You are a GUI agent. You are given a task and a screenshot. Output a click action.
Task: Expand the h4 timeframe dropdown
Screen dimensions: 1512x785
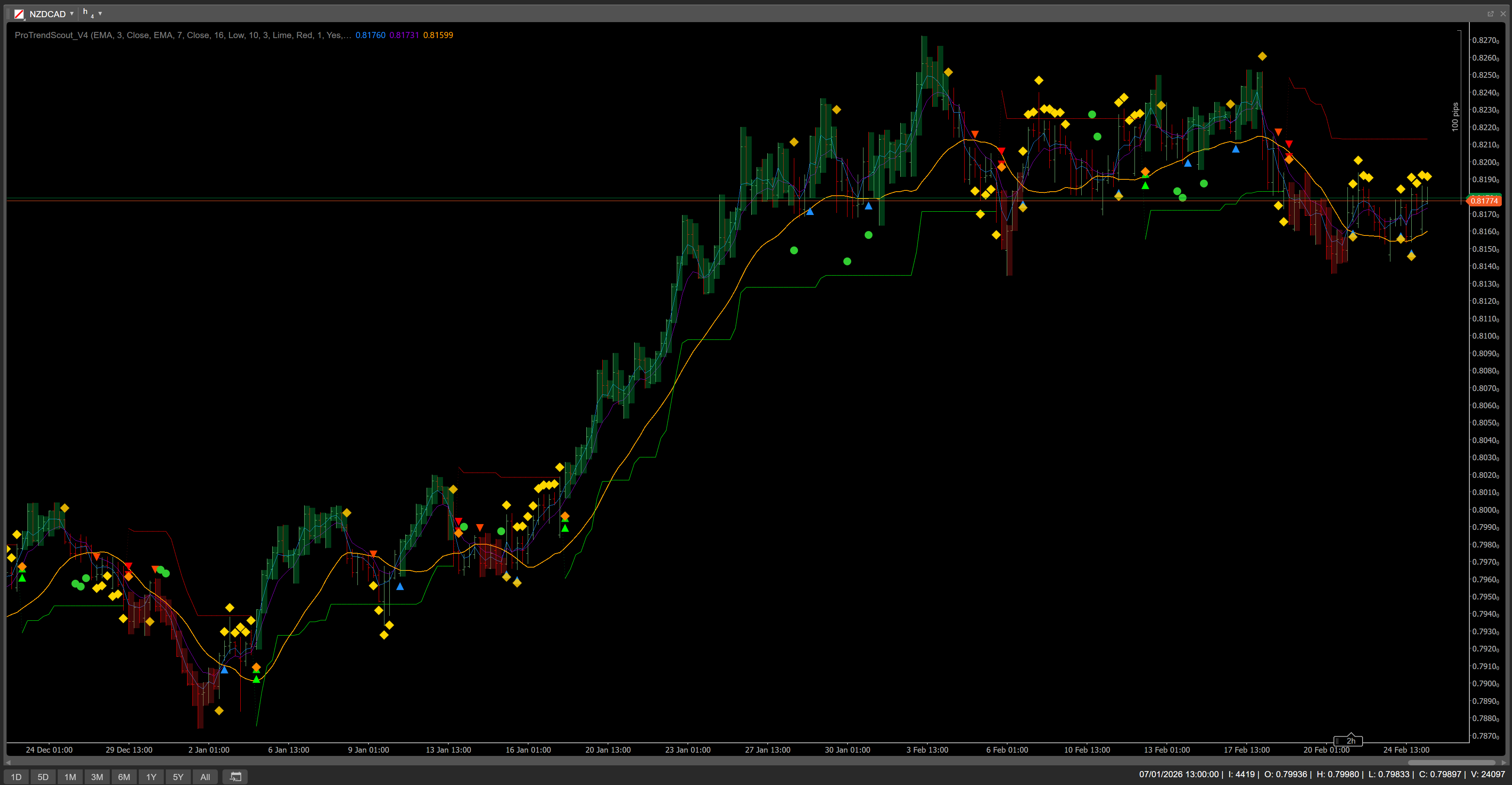tap(100, 14)
